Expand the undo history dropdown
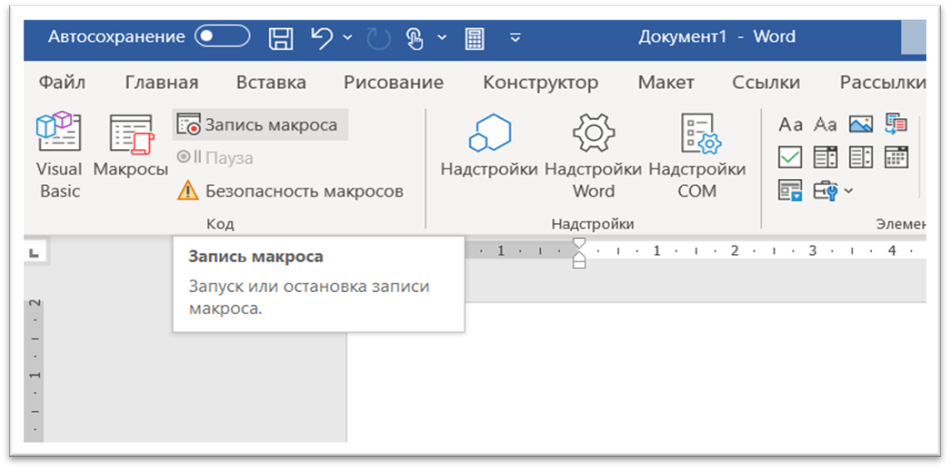Viewport: 951px width, 469px height. (347, 38)
